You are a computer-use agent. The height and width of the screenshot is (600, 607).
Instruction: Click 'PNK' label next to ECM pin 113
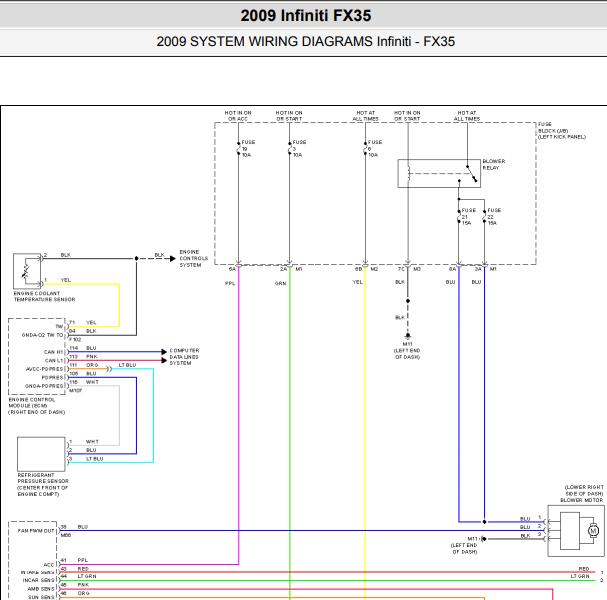coord(92,356)
